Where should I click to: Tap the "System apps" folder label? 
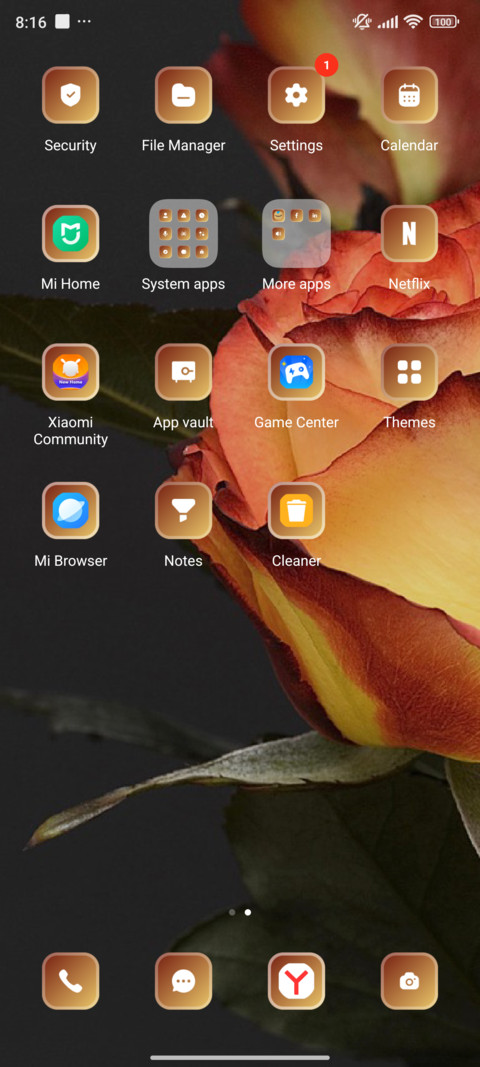tap(183, 284)
